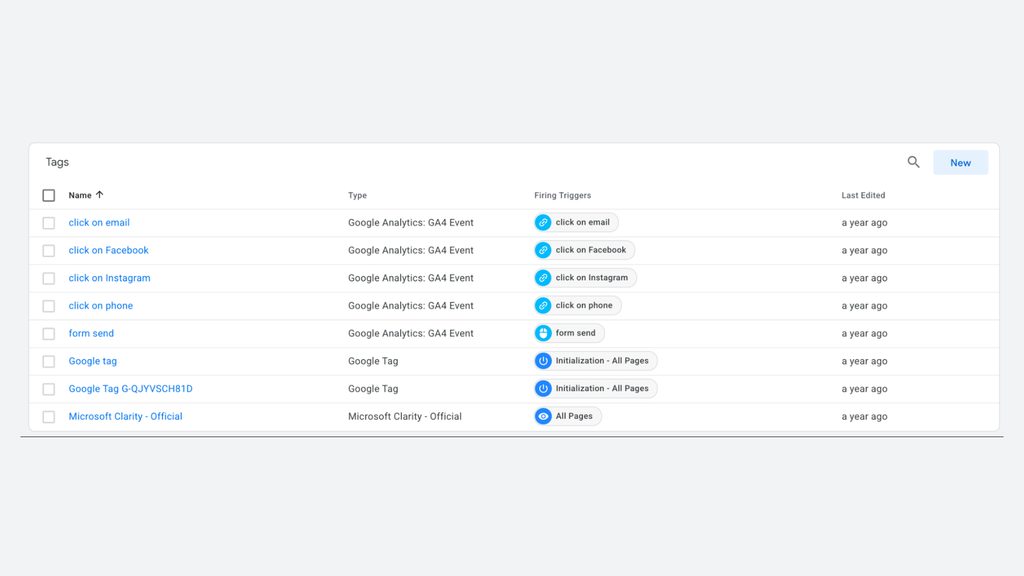Click the Name column sort arrow

[99, 195]
